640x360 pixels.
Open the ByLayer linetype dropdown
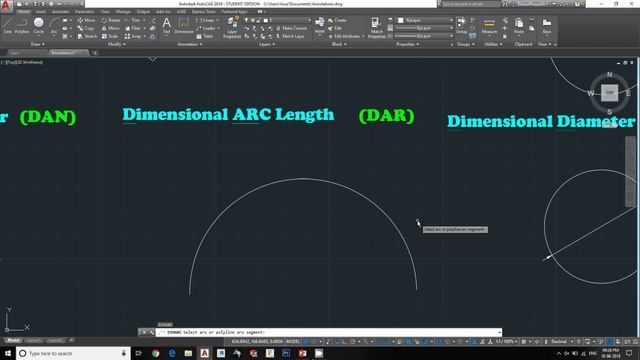pos(425,36)
